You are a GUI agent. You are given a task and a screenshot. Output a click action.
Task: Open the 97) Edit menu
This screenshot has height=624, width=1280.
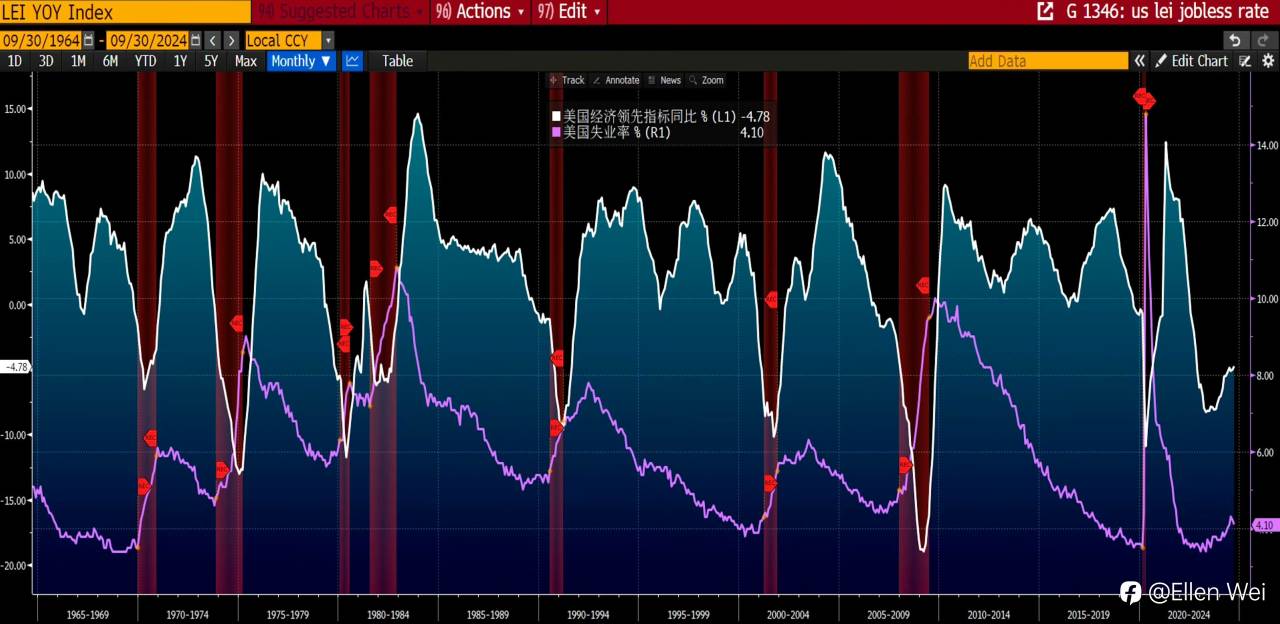pyautogui.click(x=569, y=11)
